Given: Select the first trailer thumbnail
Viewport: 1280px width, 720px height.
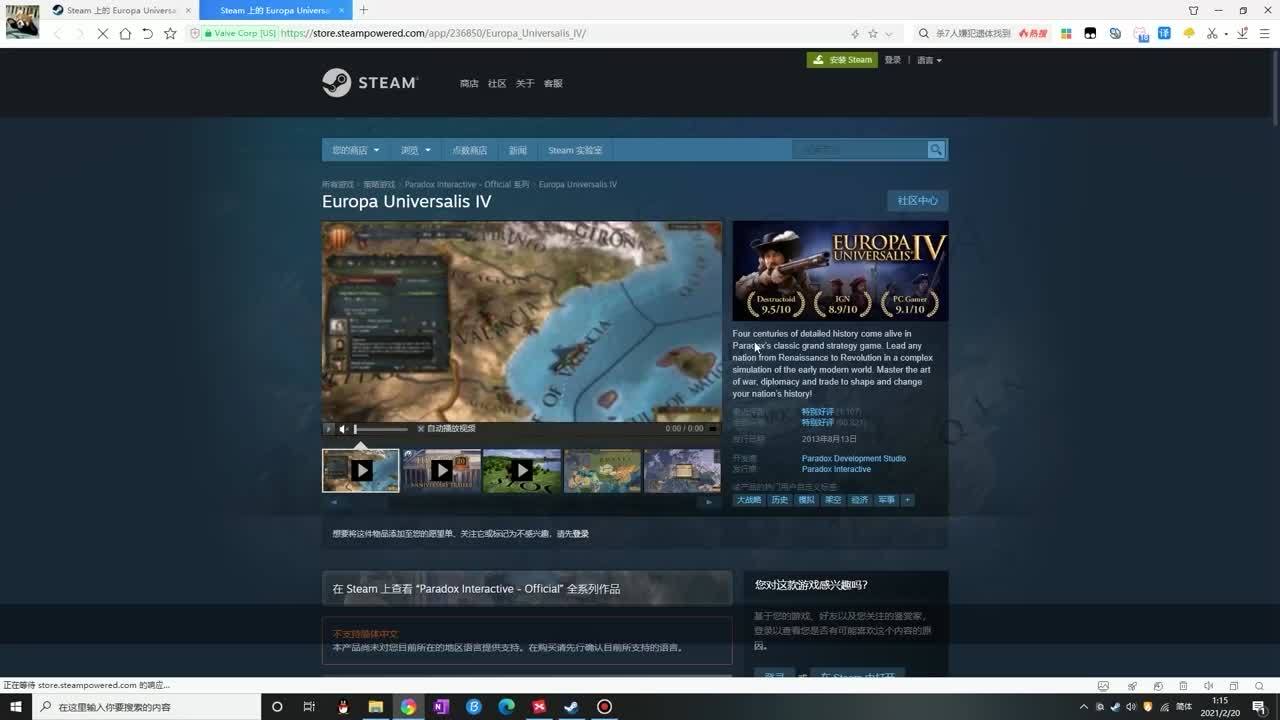Looking at the screenshot, I should click(x=361, y=470).
